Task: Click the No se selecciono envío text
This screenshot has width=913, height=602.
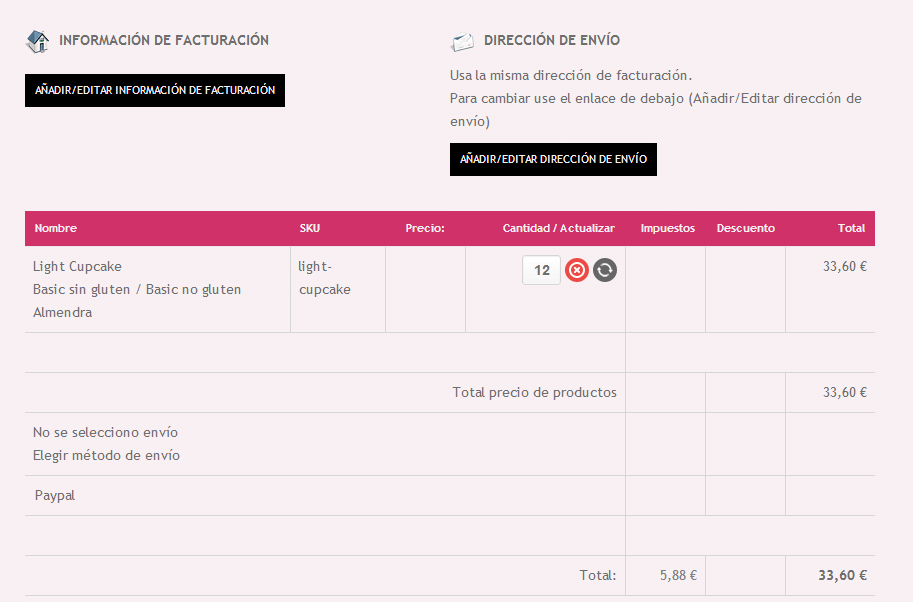Action: click(x=105, y=433)
